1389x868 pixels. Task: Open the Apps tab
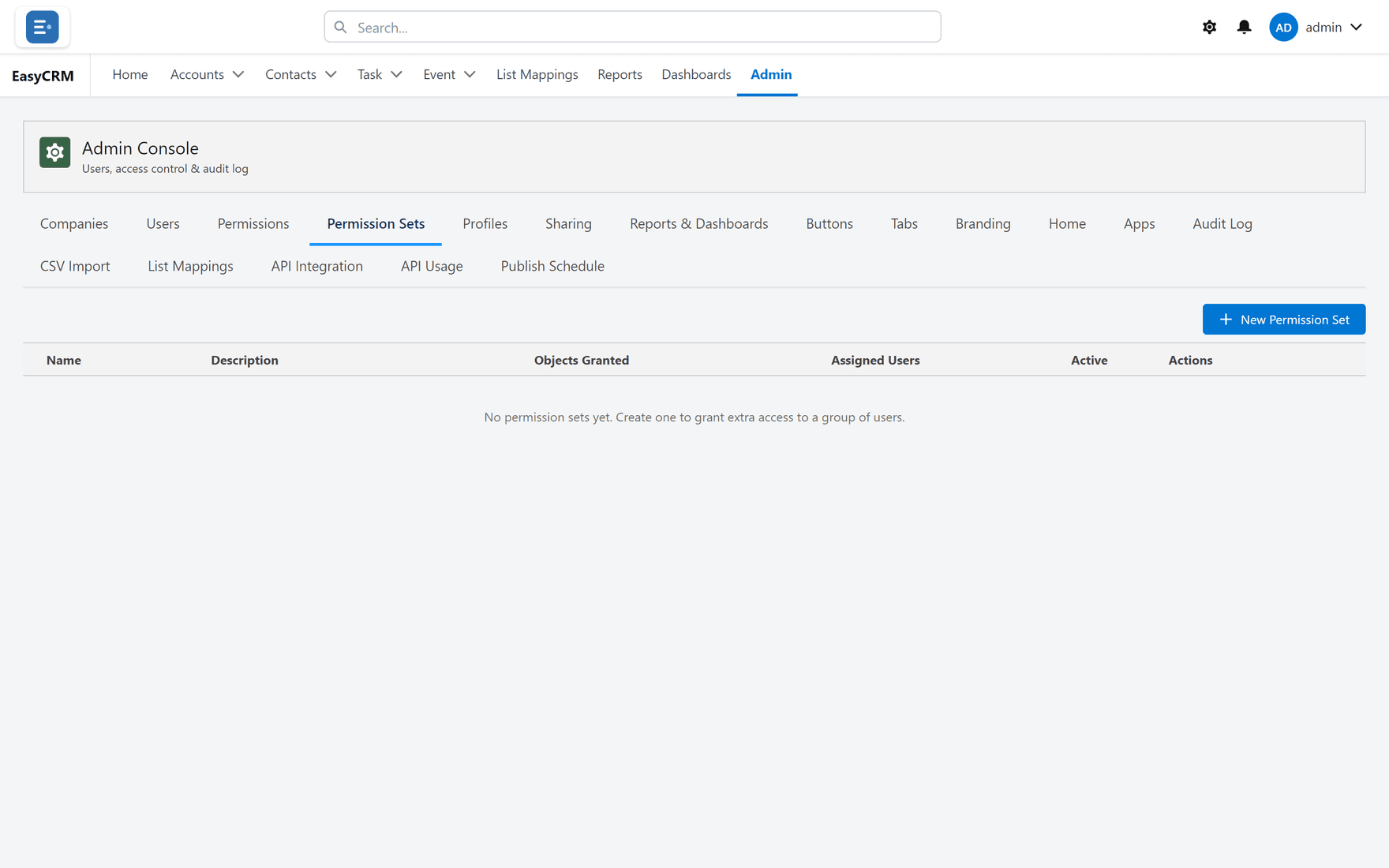(1139, 223)
